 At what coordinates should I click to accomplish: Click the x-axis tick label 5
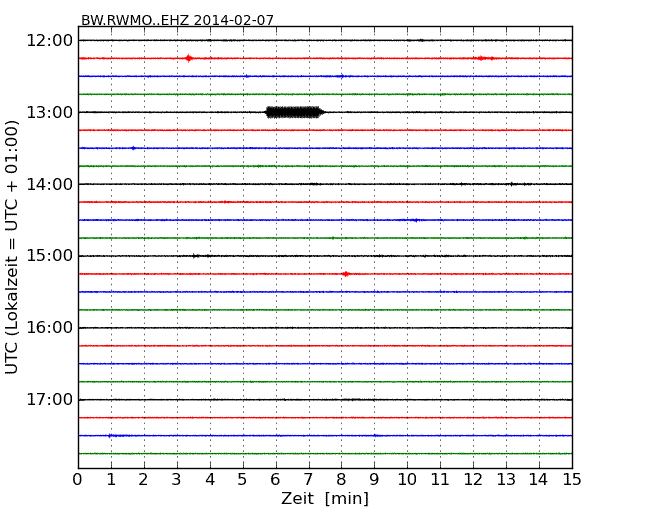coord(243,479)
